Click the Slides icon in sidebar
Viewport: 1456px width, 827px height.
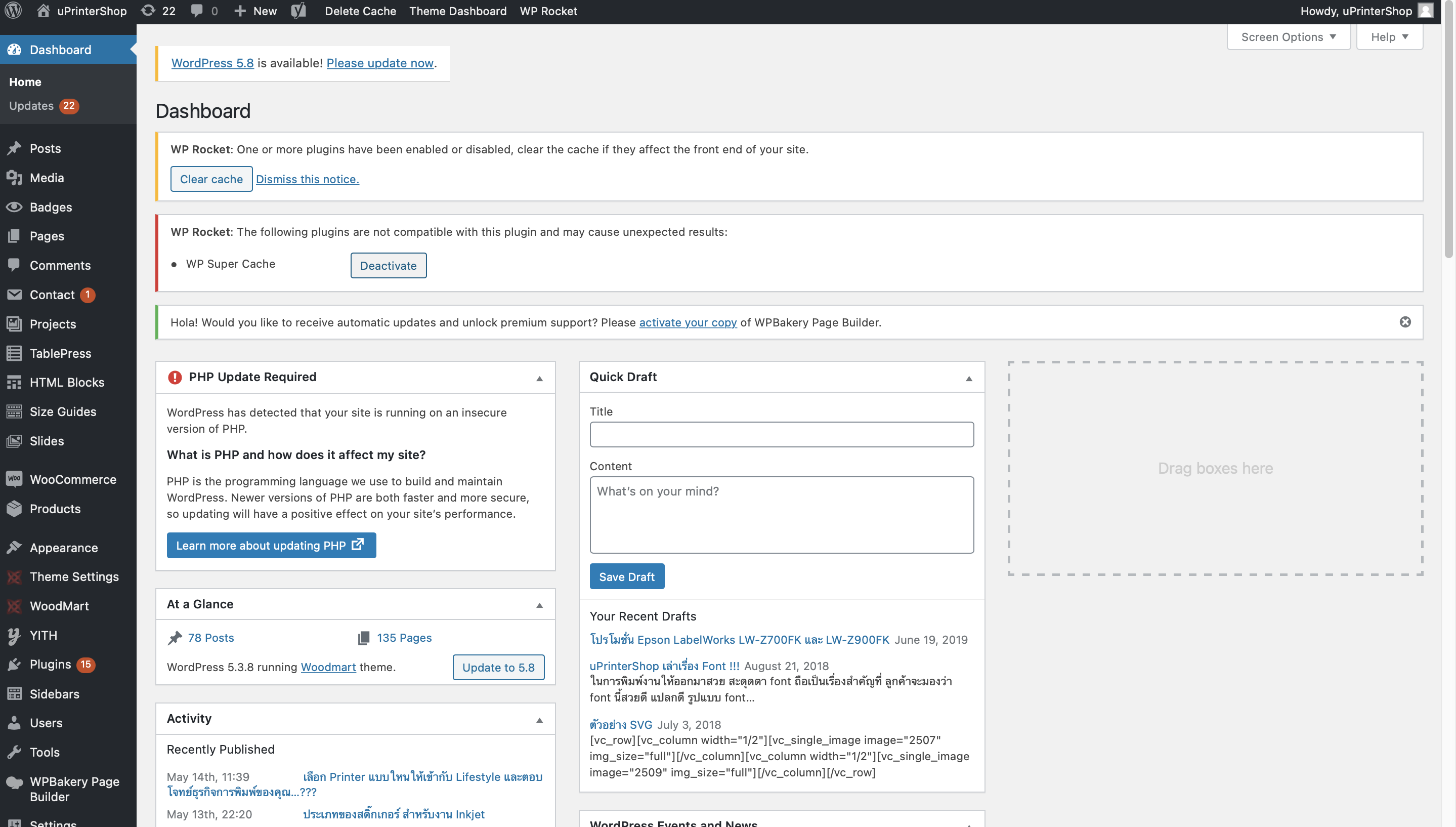pyautogui.click(x=14, y=441)
